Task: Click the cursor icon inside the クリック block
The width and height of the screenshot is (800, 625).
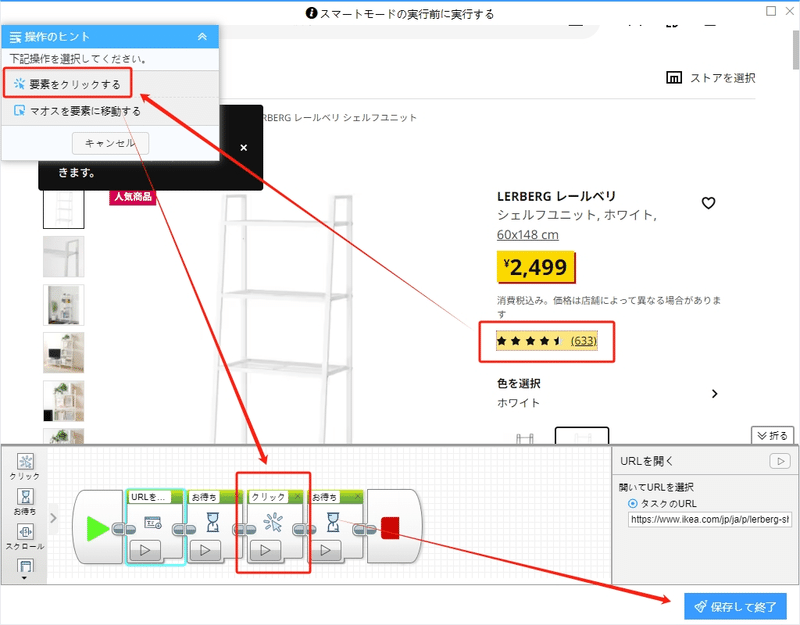Action: (x=273, y=522)
